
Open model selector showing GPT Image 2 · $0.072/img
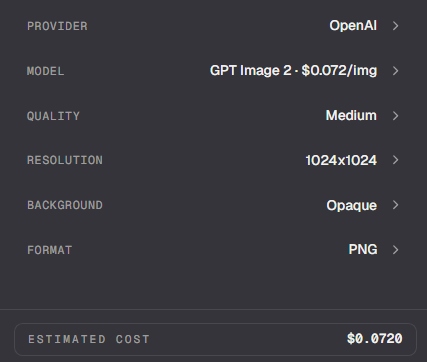coord(294,71)
